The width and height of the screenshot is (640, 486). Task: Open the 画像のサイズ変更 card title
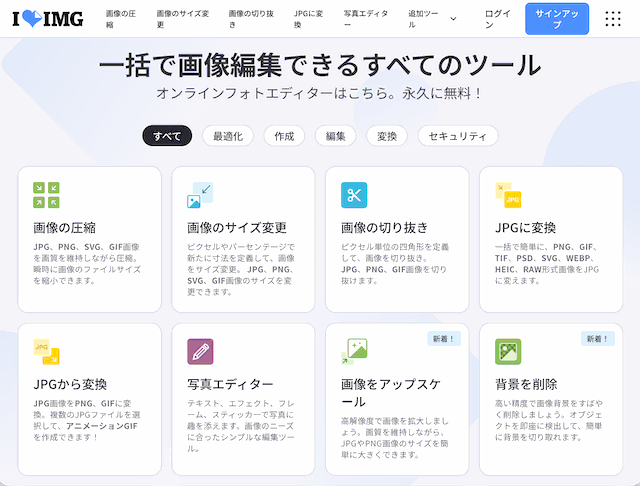pyautogui.click(x=237, y=228)
